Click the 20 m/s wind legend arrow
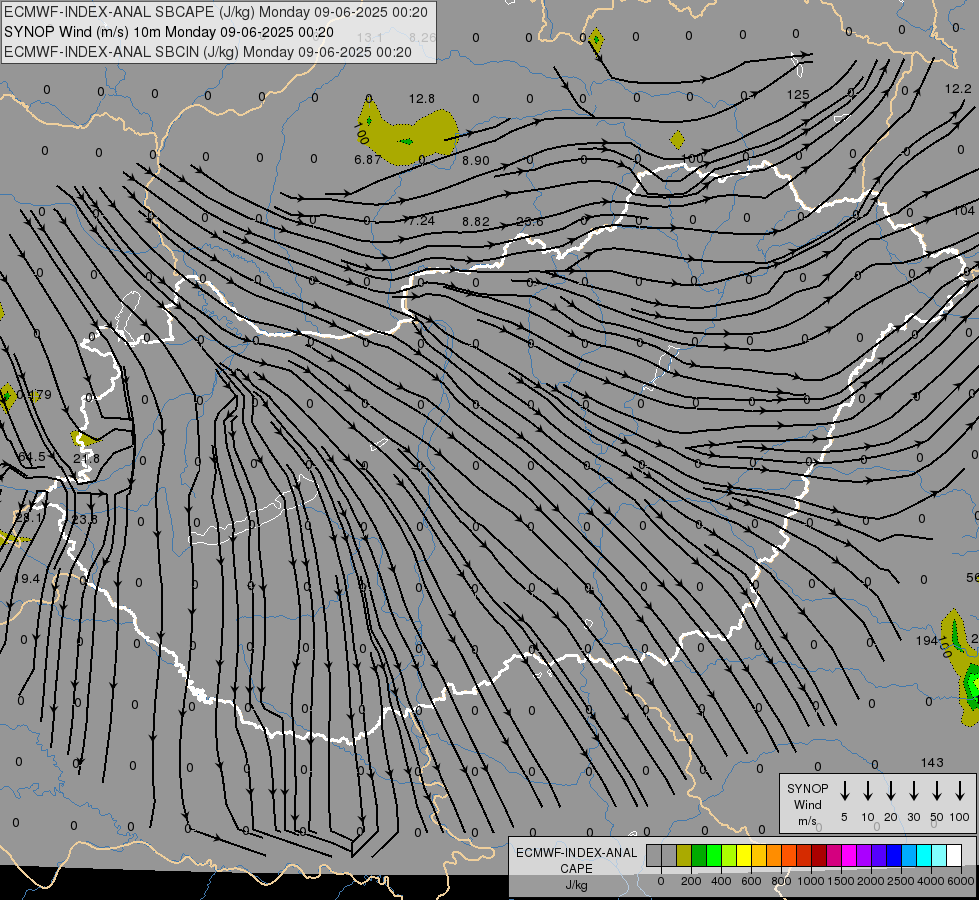 [891, 790]
